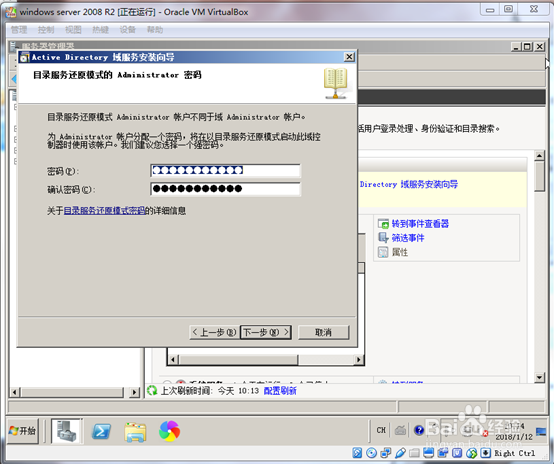This screenshot has height=464, width=554.
Task: Click the VirtualBox CPU virtualization V icon
Action: point(457,453)
